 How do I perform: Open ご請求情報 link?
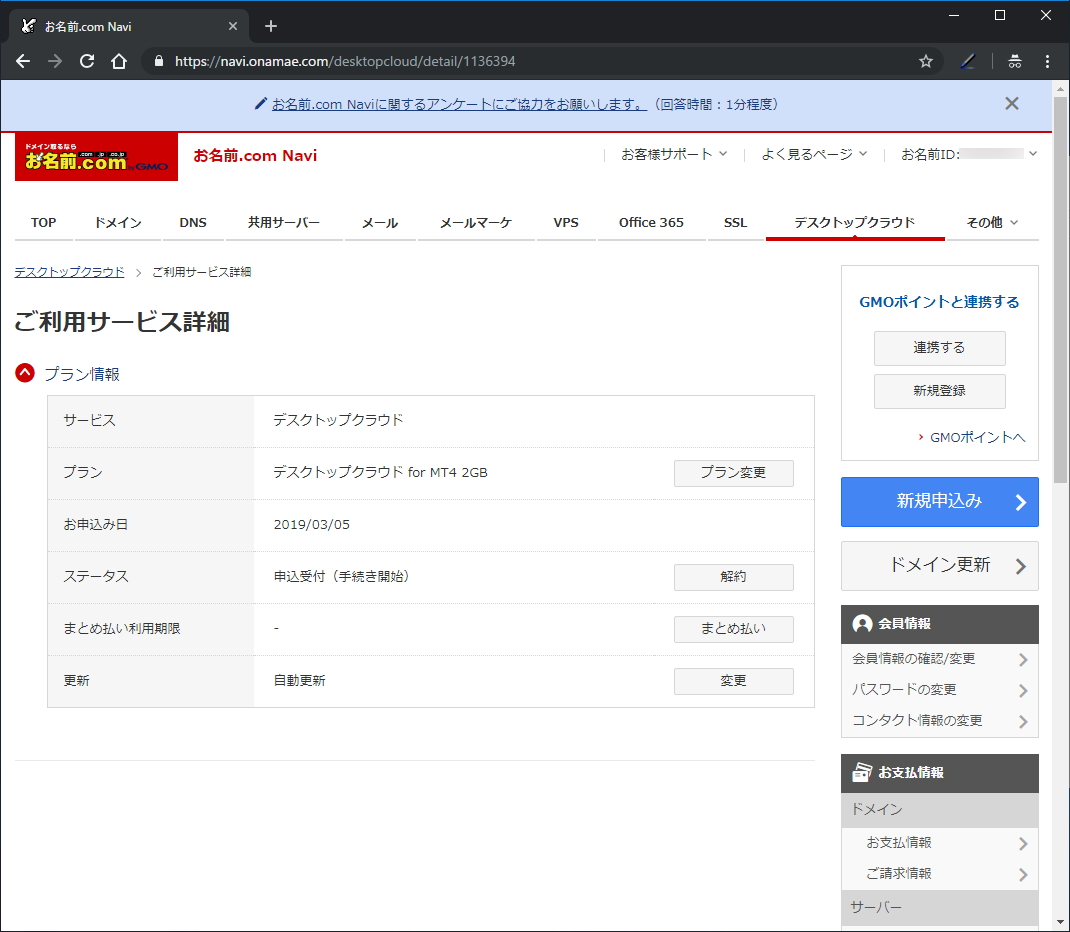click(x=940, y=874)
